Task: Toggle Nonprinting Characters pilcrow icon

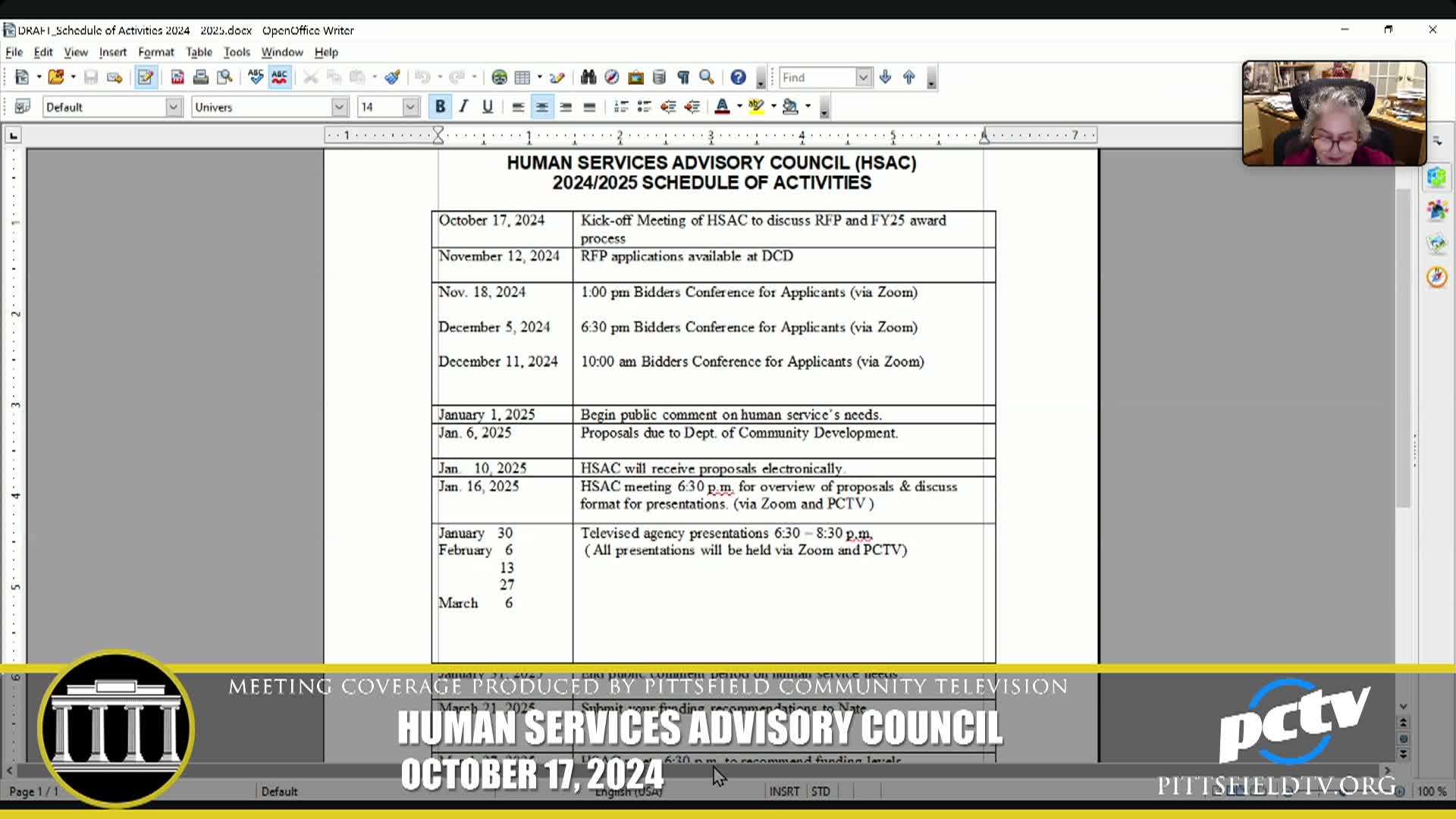Action: 683,77
